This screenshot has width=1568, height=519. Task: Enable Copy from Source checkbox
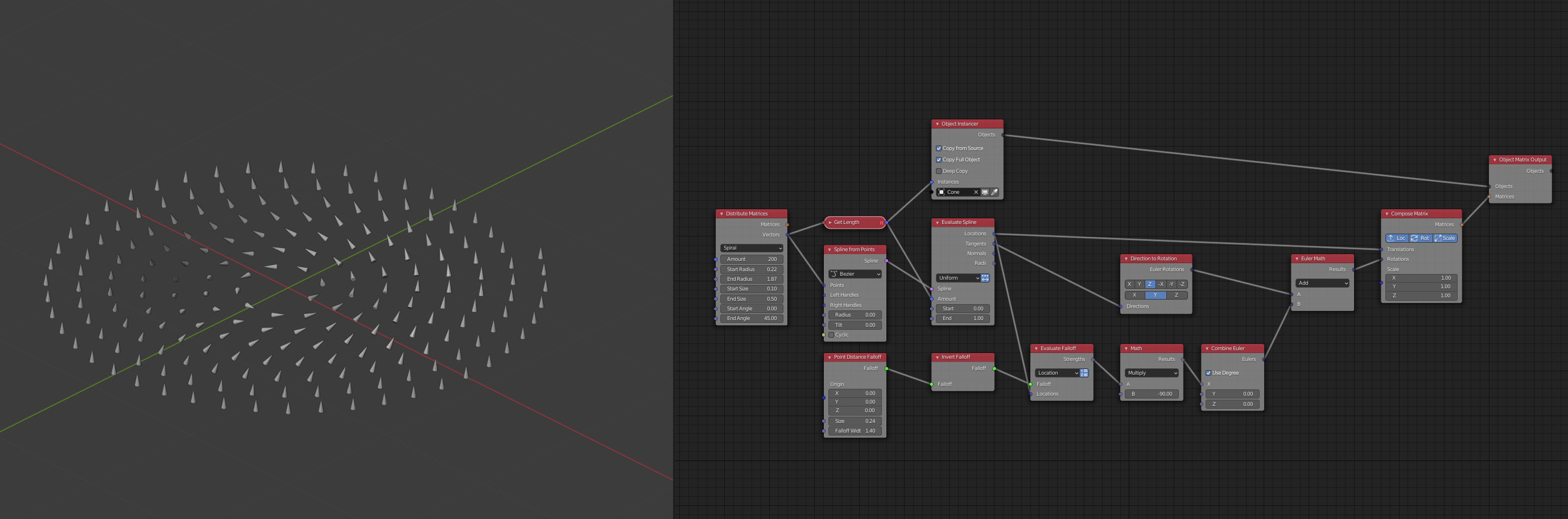click(x=939, y=148)
